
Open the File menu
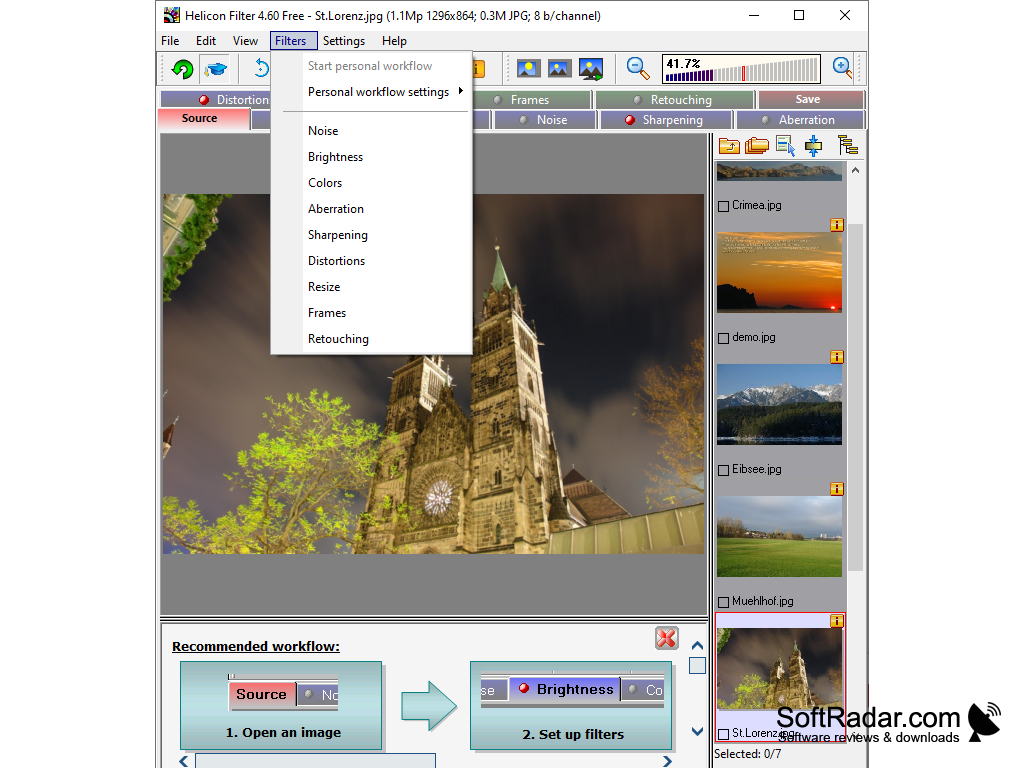tap(170, 40)
